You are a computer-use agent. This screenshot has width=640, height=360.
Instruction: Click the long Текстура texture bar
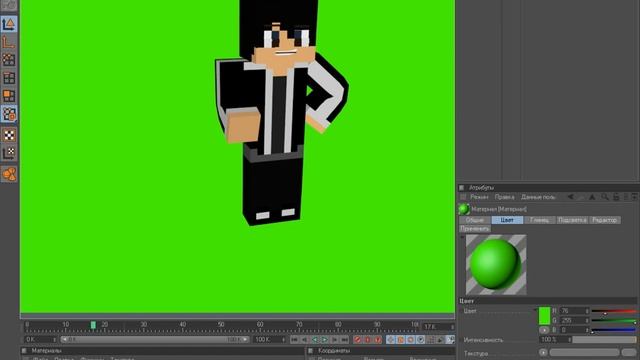[x=584, y=353]
